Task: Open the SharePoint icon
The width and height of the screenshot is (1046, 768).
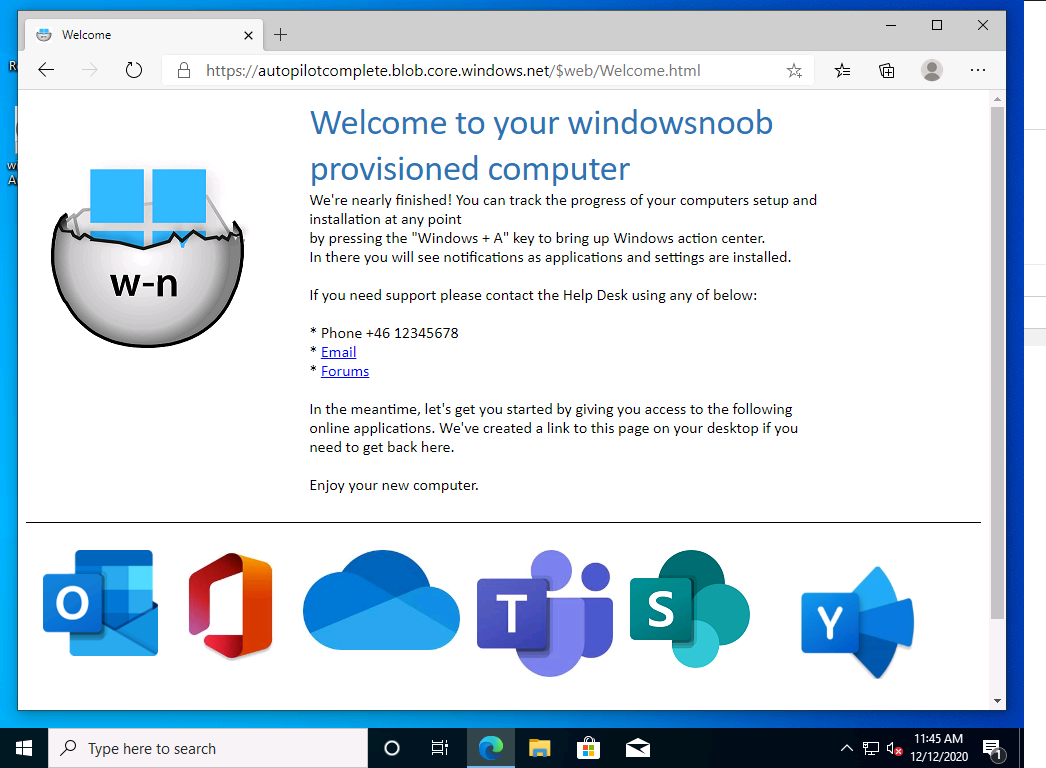Action: [x=690, y=608]
